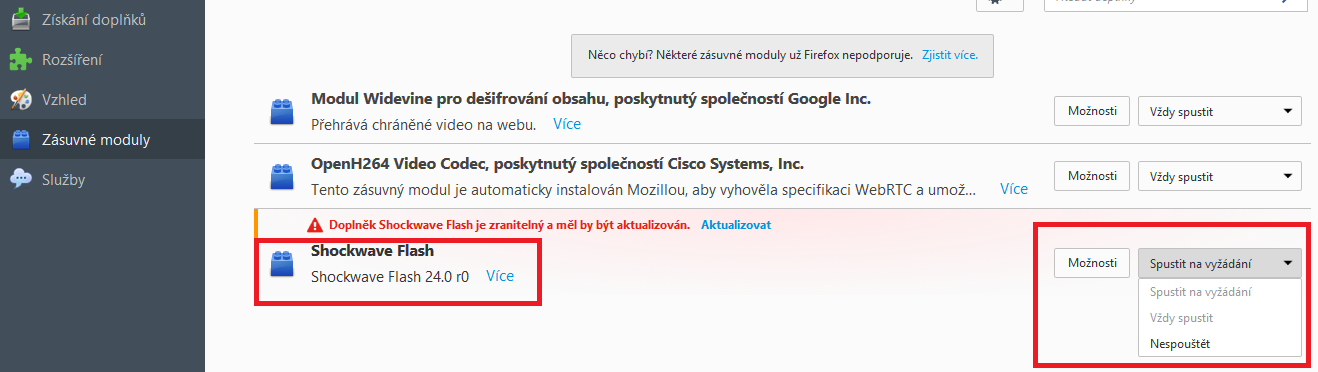Collapse the Shockwave Spustit na vyžádání dropdown
1318x372 pixels.
click(x=1219, y=263)
